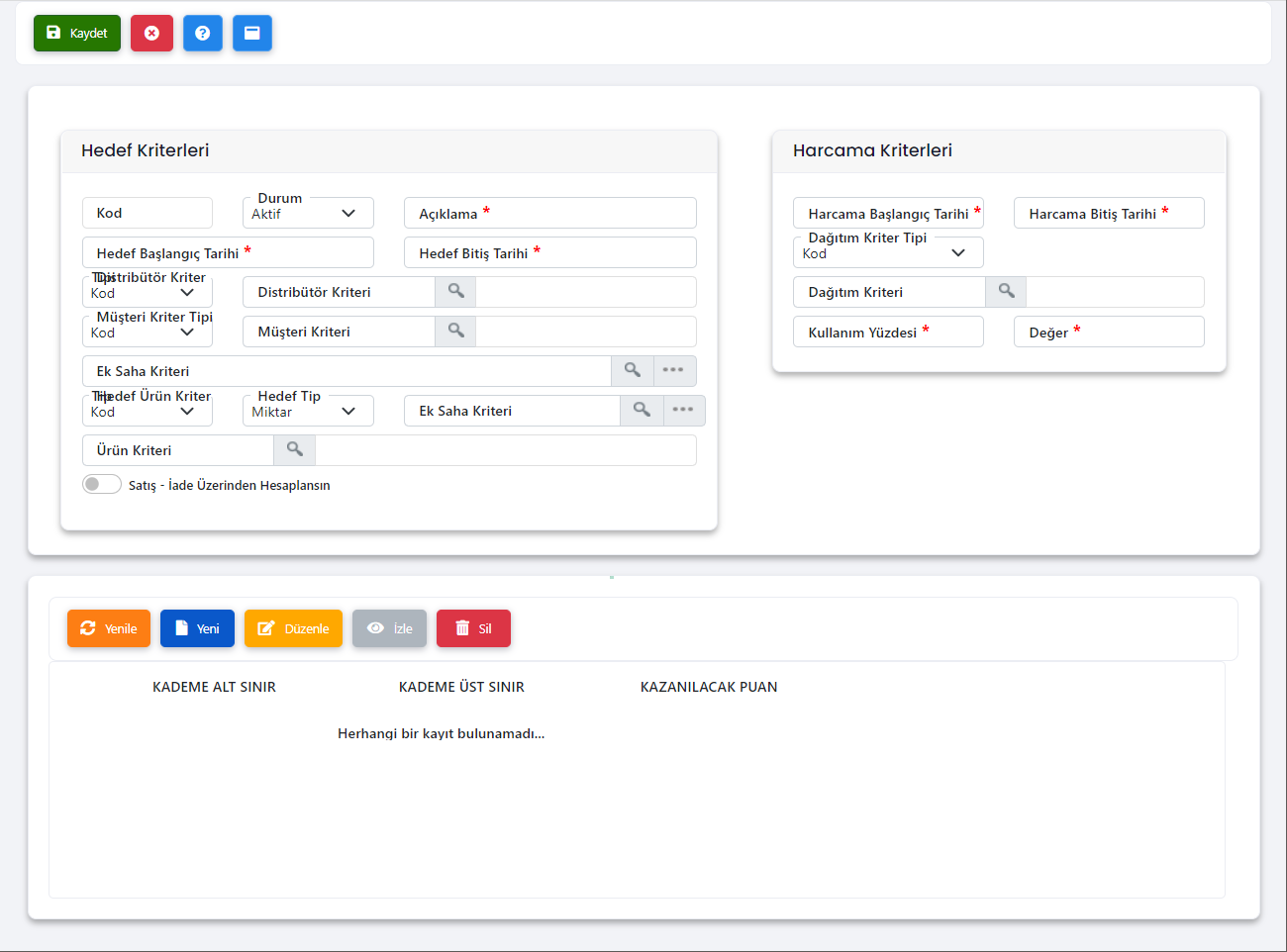Refresh the list with Yenile
The image size is (1287, 952).
coord(109,628)
